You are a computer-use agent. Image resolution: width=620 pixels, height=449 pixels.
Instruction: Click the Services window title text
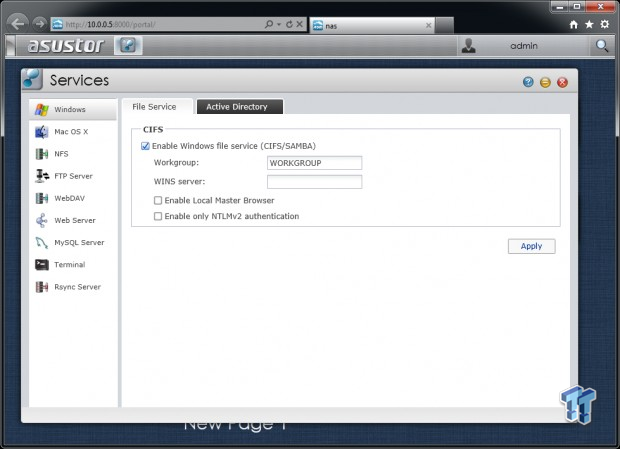tap(79, 80)
